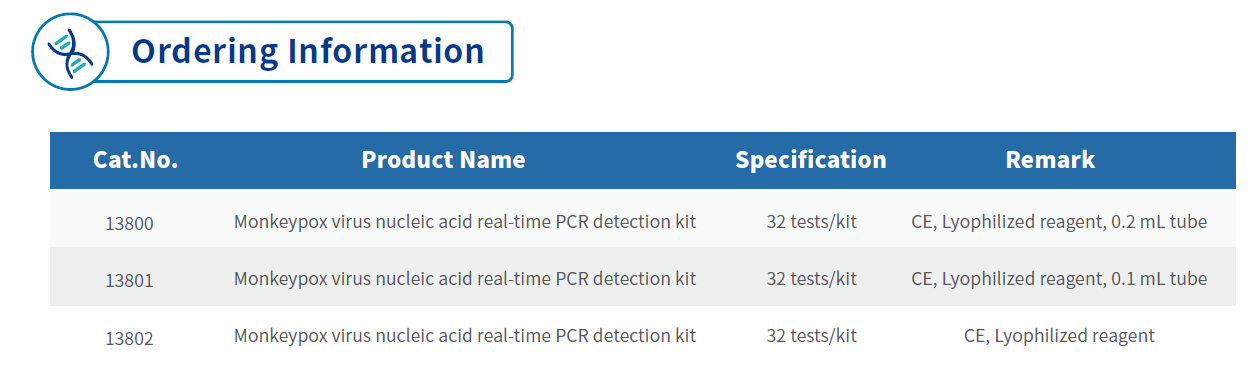1256x370 pixels.
Task: Click 32 tests/kit in the 13800 row
Action: tap(812, 222)
